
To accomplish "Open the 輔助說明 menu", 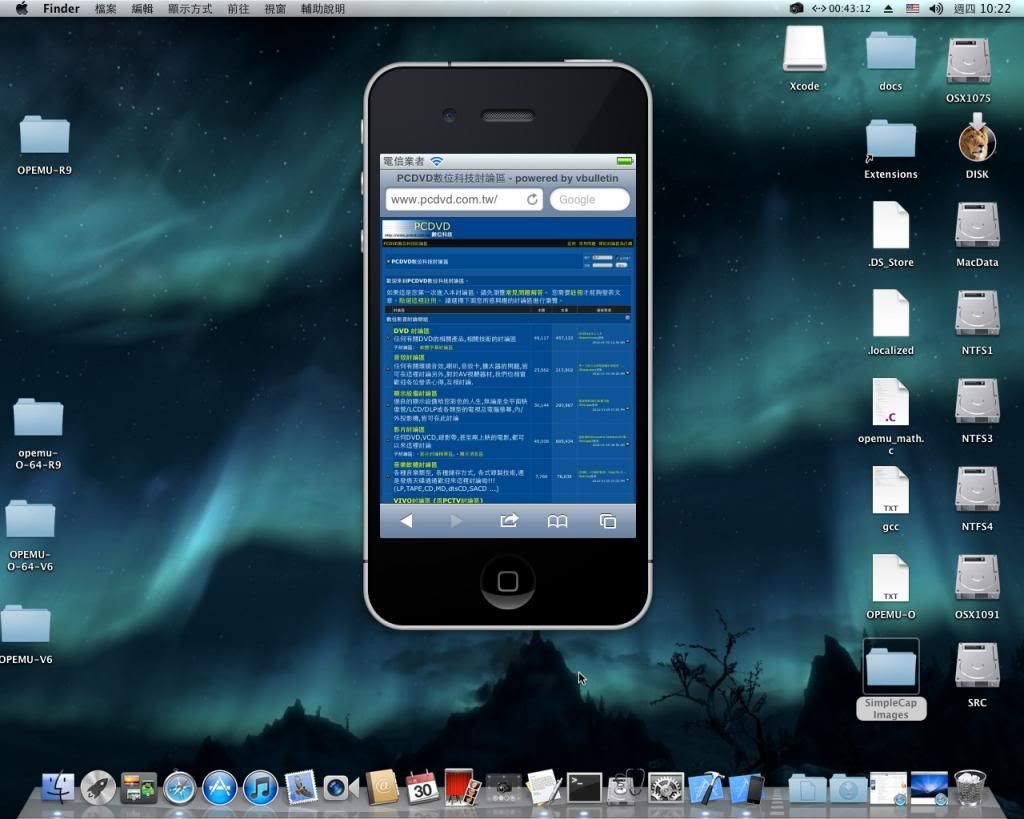I will [x=323, y=8].
